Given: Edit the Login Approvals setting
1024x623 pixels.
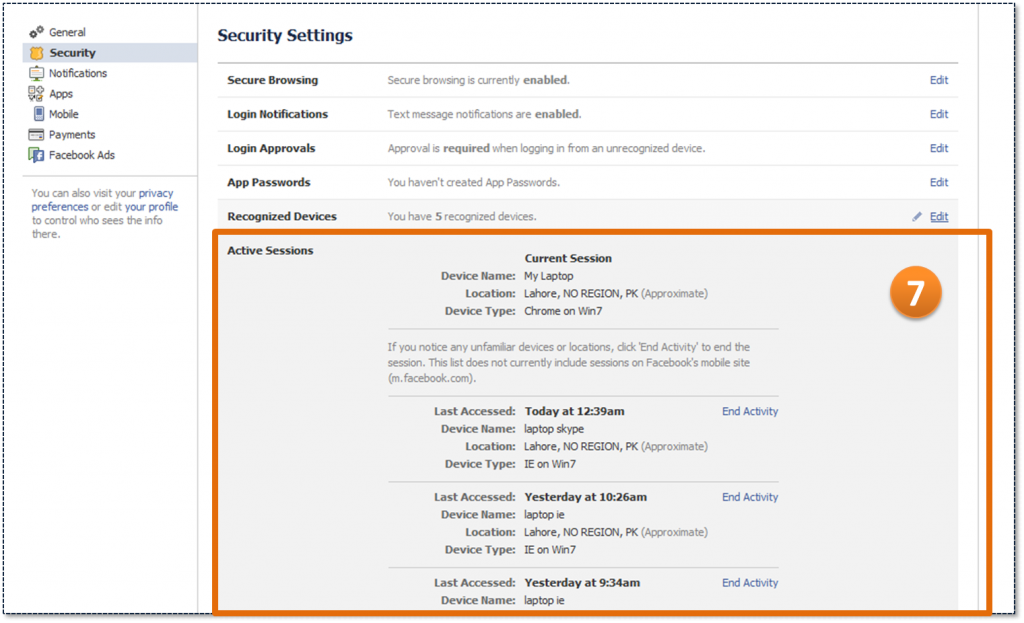Looking at the screenshot, I should tap(938, 148).
